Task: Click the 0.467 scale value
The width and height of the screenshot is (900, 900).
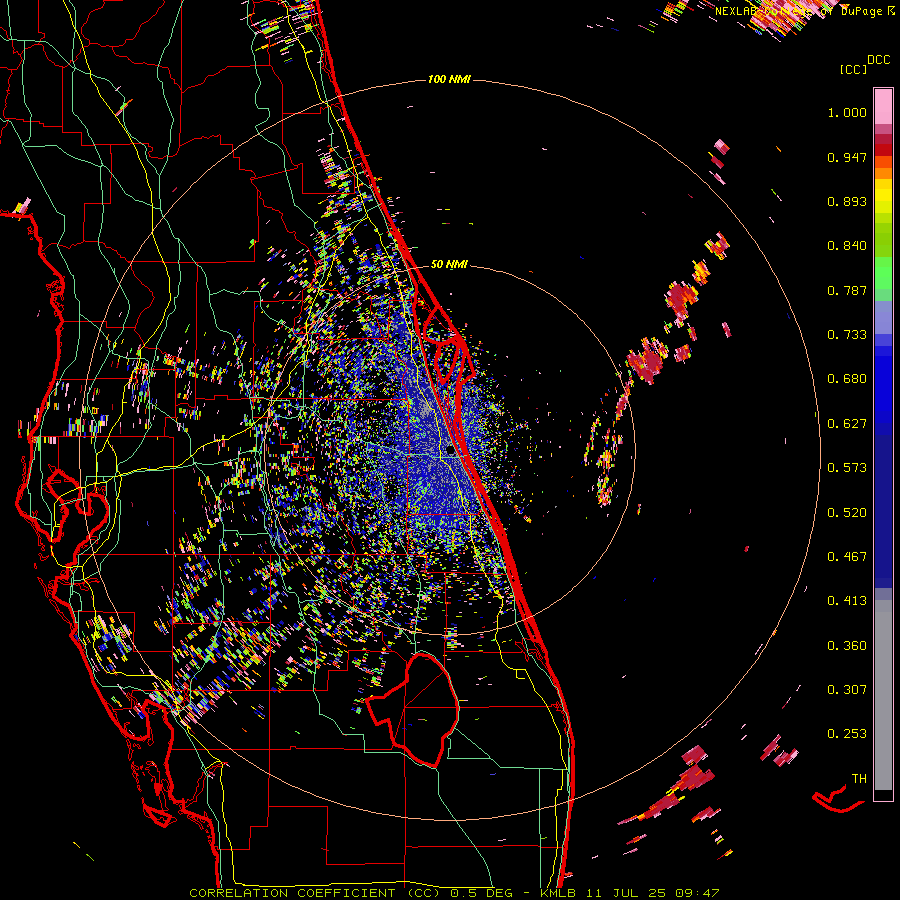Action: [x=847, y=557]
